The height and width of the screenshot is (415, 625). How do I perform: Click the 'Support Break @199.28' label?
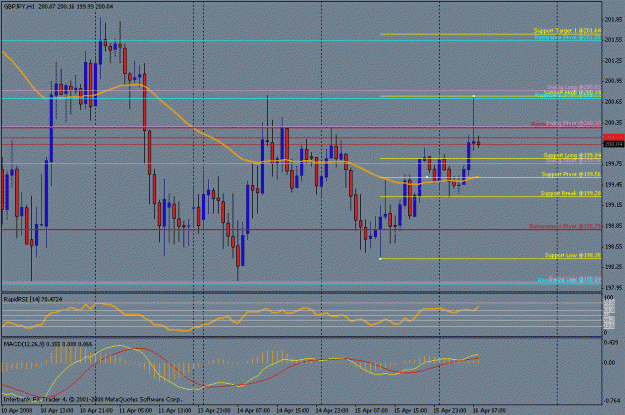point(571,193)
